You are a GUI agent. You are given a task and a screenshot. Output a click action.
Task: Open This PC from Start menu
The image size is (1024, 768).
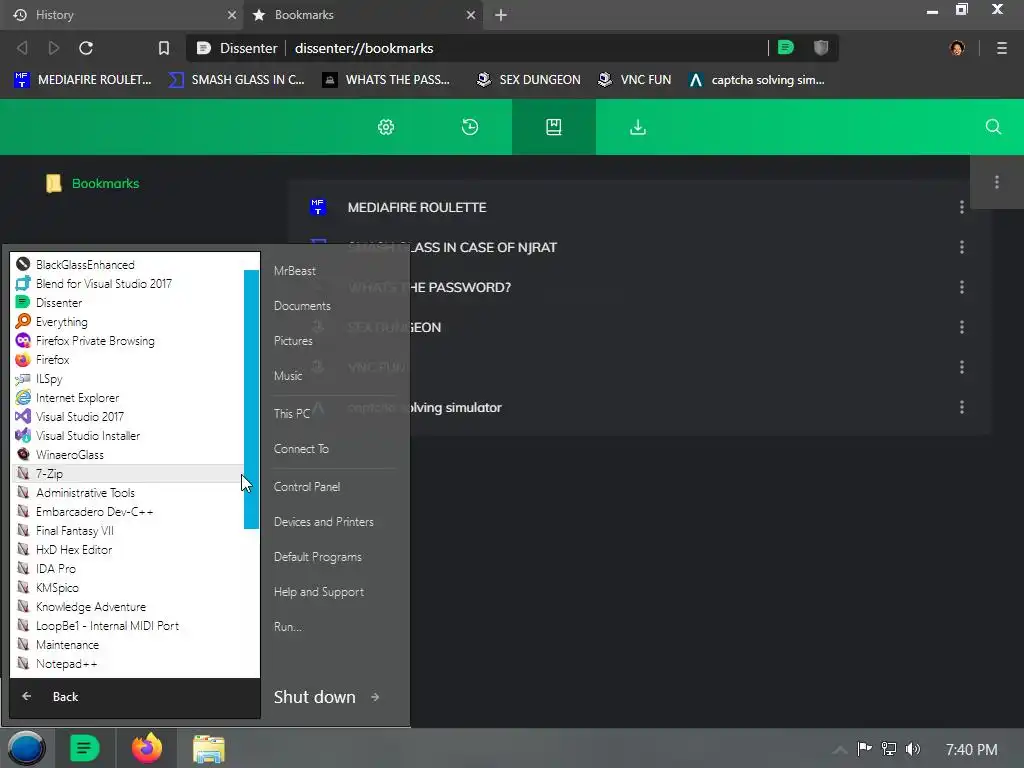(x=291, y=413)
